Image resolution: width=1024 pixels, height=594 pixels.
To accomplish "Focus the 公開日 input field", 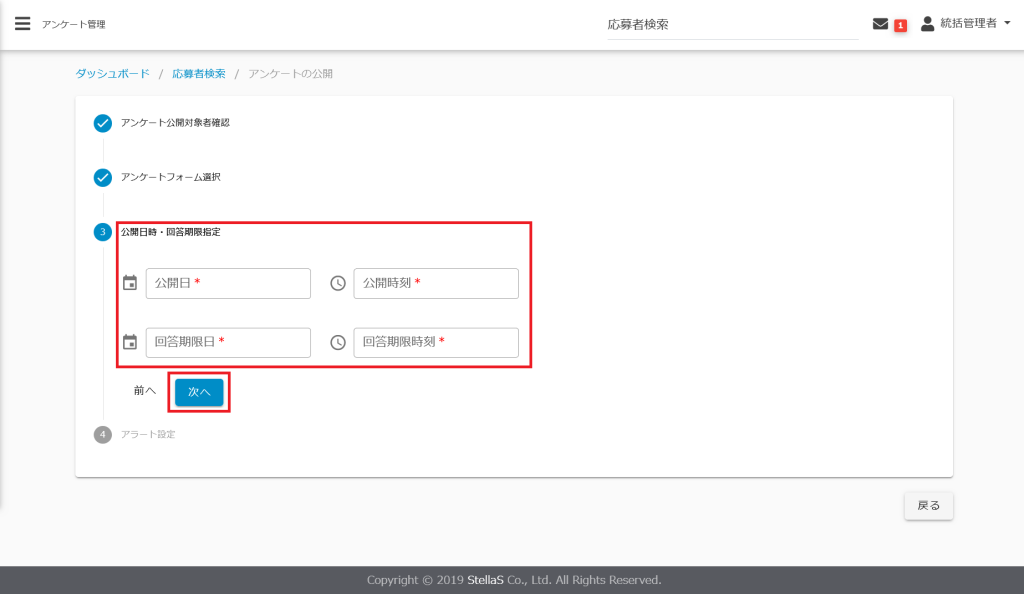I will click(228, 283).
